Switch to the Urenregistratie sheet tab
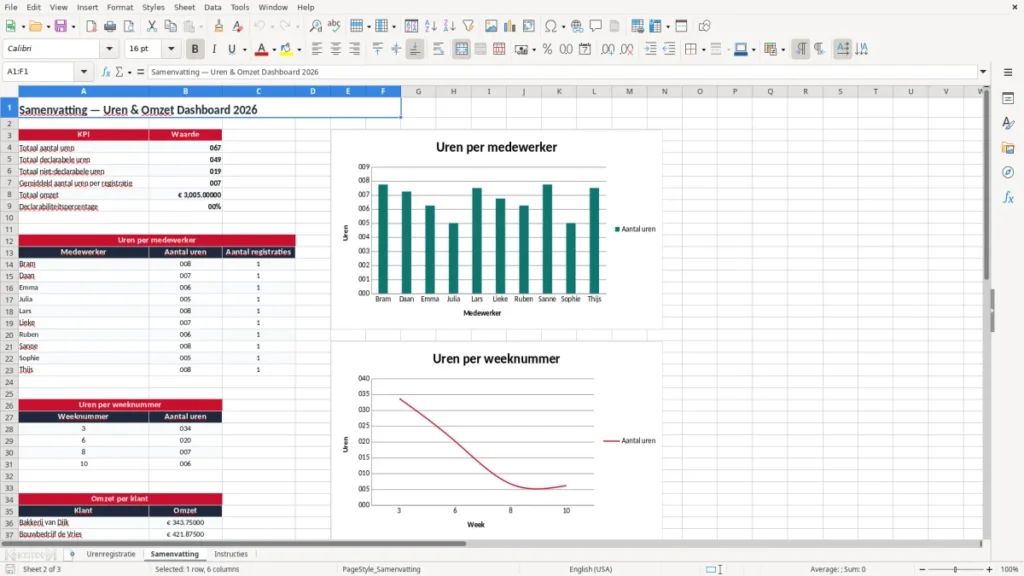Image resolution: width=1024 pixels, height=576 pixels. tap(111, 554)
